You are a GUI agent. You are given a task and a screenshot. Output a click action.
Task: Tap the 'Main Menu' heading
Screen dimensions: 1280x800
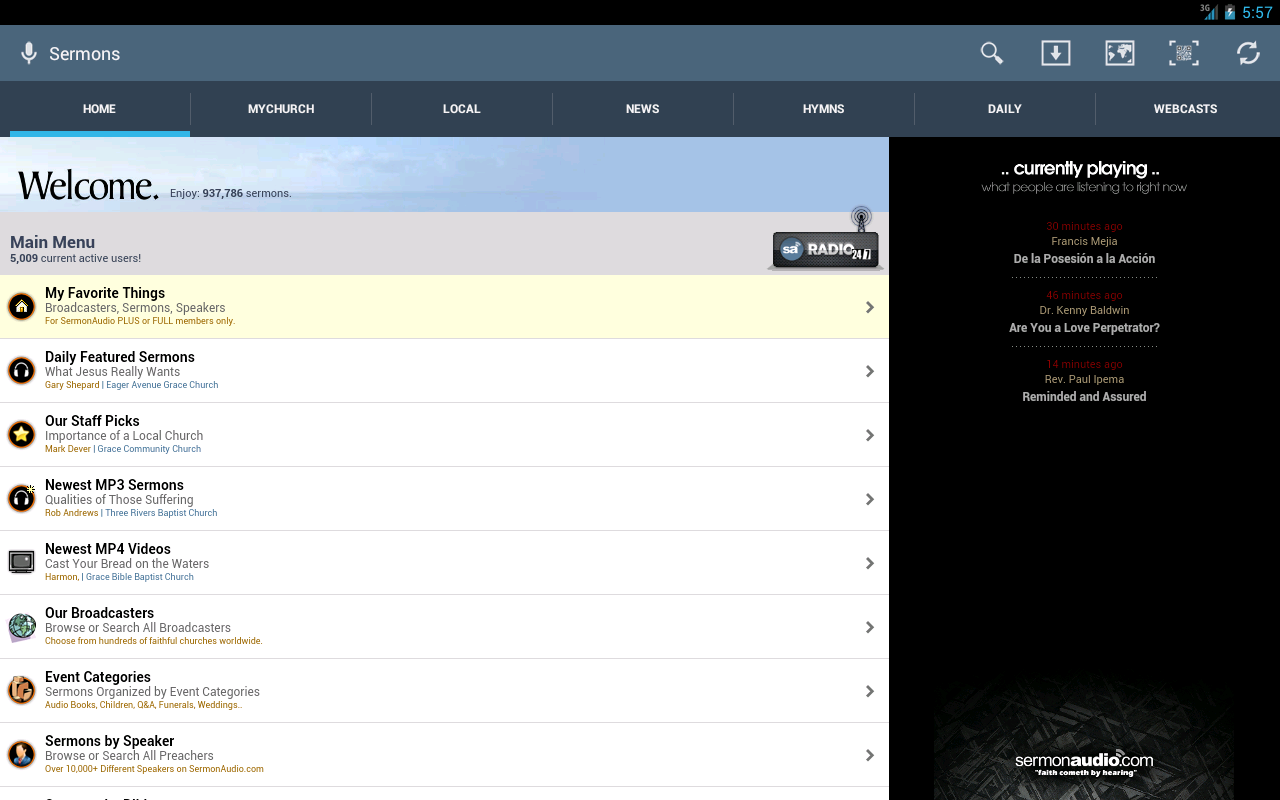[52, 242]
